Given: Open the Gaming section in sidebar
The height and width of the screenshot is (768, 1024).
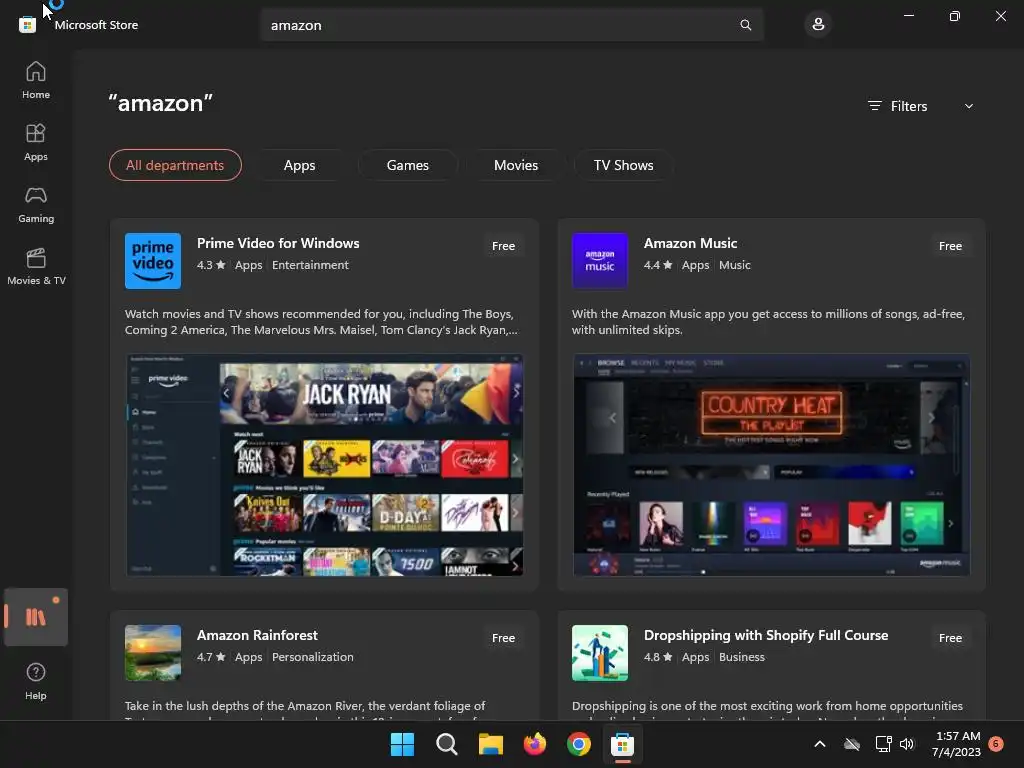Looking at the screenshot, I should coord(36,204).
